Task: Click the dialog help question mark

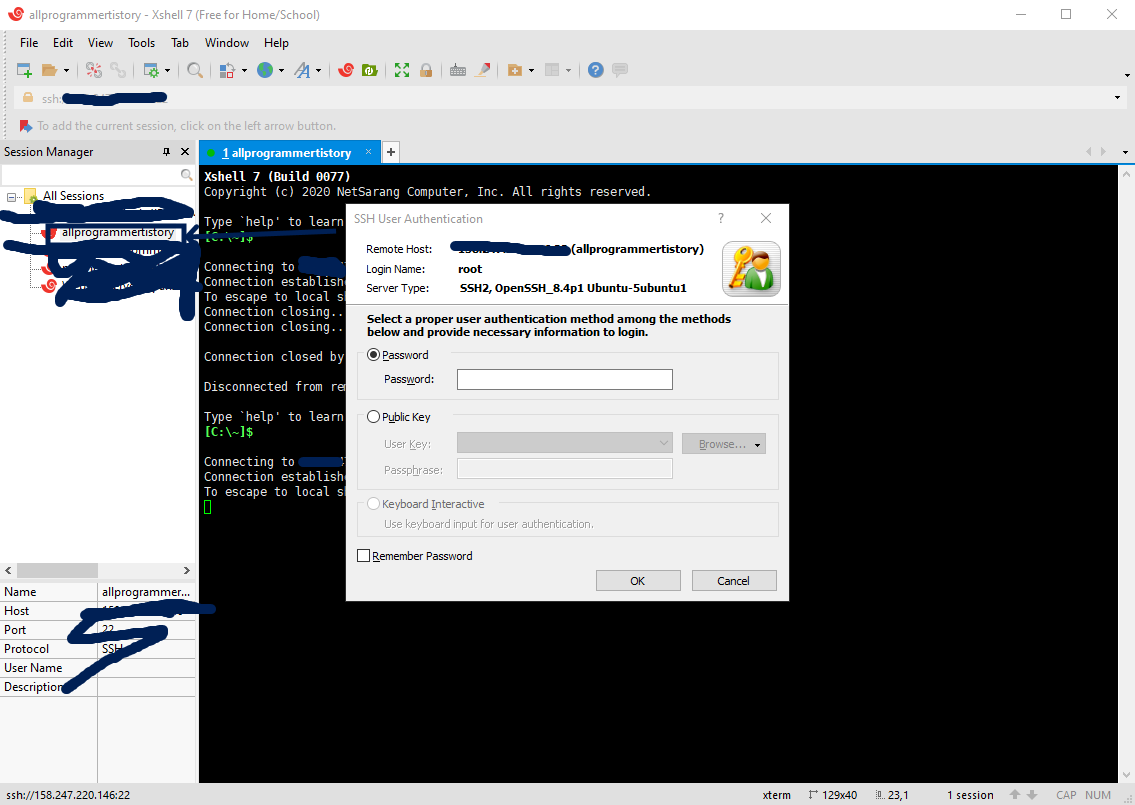Action: click(x=720, y=219)
